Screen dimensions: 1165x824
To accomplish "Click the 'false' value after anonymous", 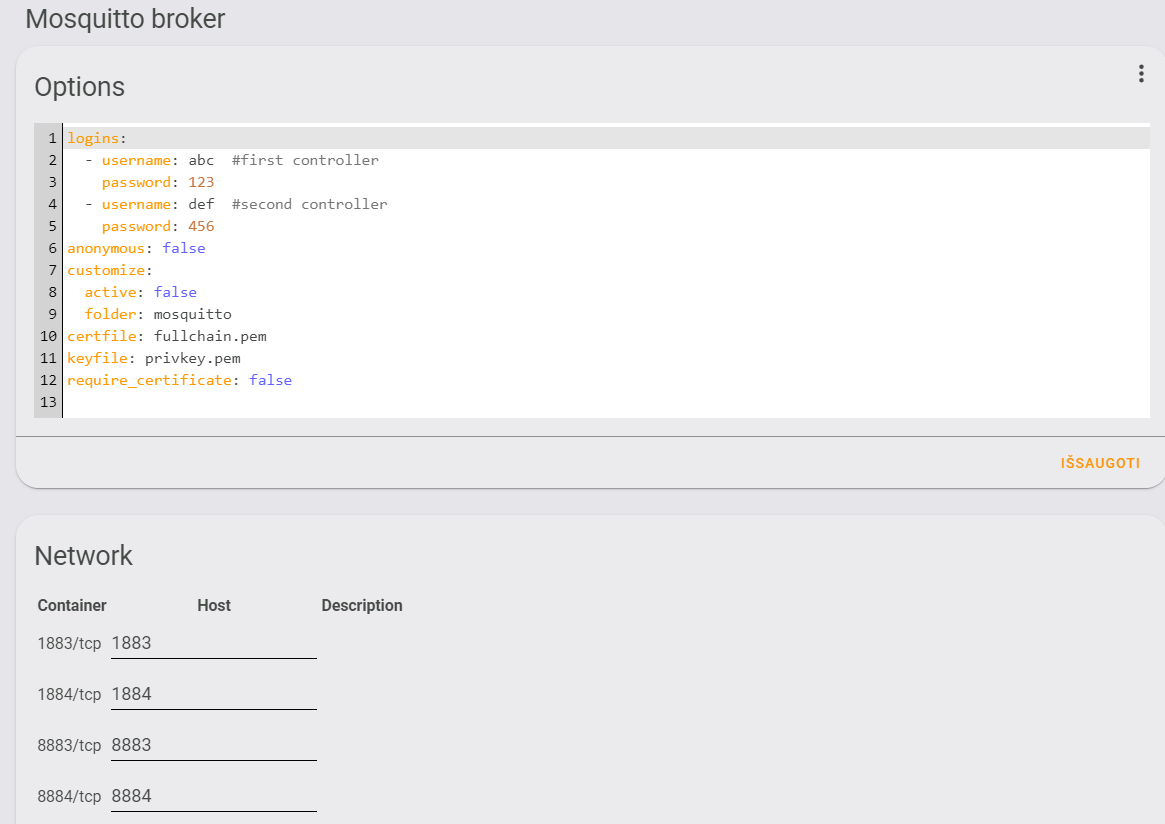I will pyautogui.click(x=184, y=248).
